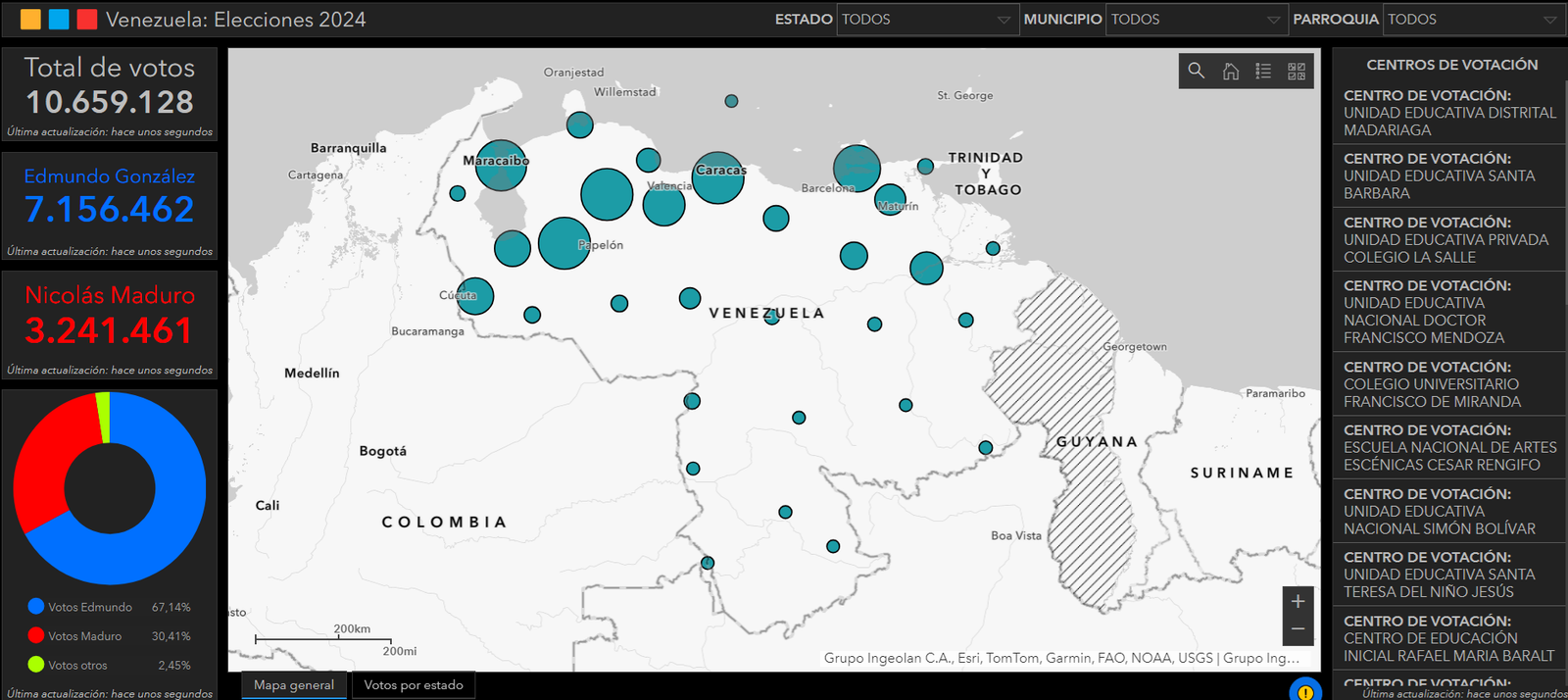Viewport: 1568px width, 700px height.
Task: Switch to Mapa general tab
Action: [x=294, y=685]
